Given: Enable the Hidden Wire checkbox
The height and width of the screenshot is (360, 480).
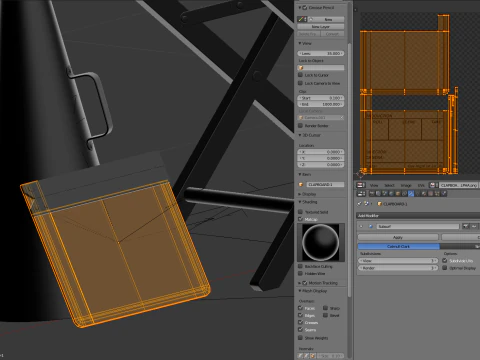Looking at the screenshot, I should (x=300, y=273).
